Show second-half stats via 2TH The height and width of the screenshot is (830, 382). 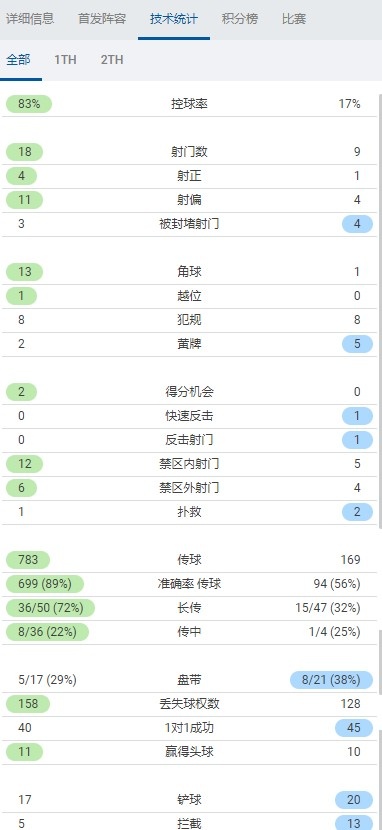coord(112,59)
